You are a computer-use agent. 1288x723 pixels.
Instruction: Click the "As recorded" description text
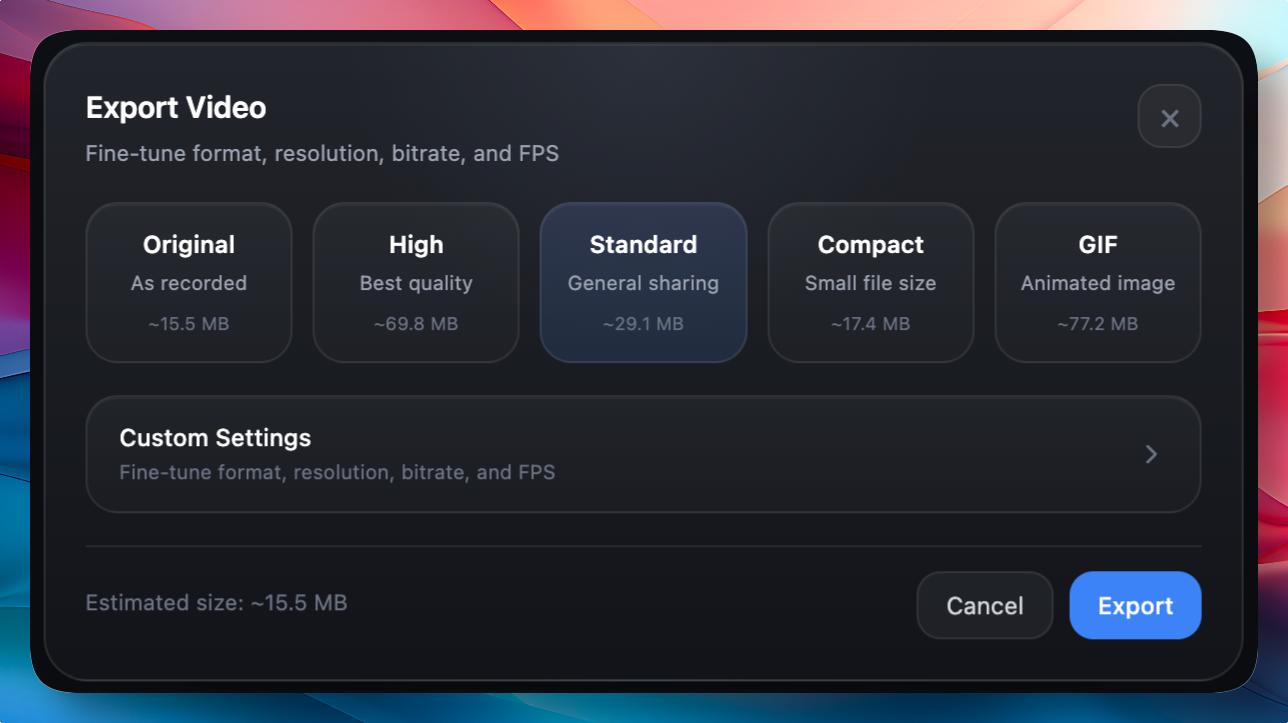click(x=189, y=283)
